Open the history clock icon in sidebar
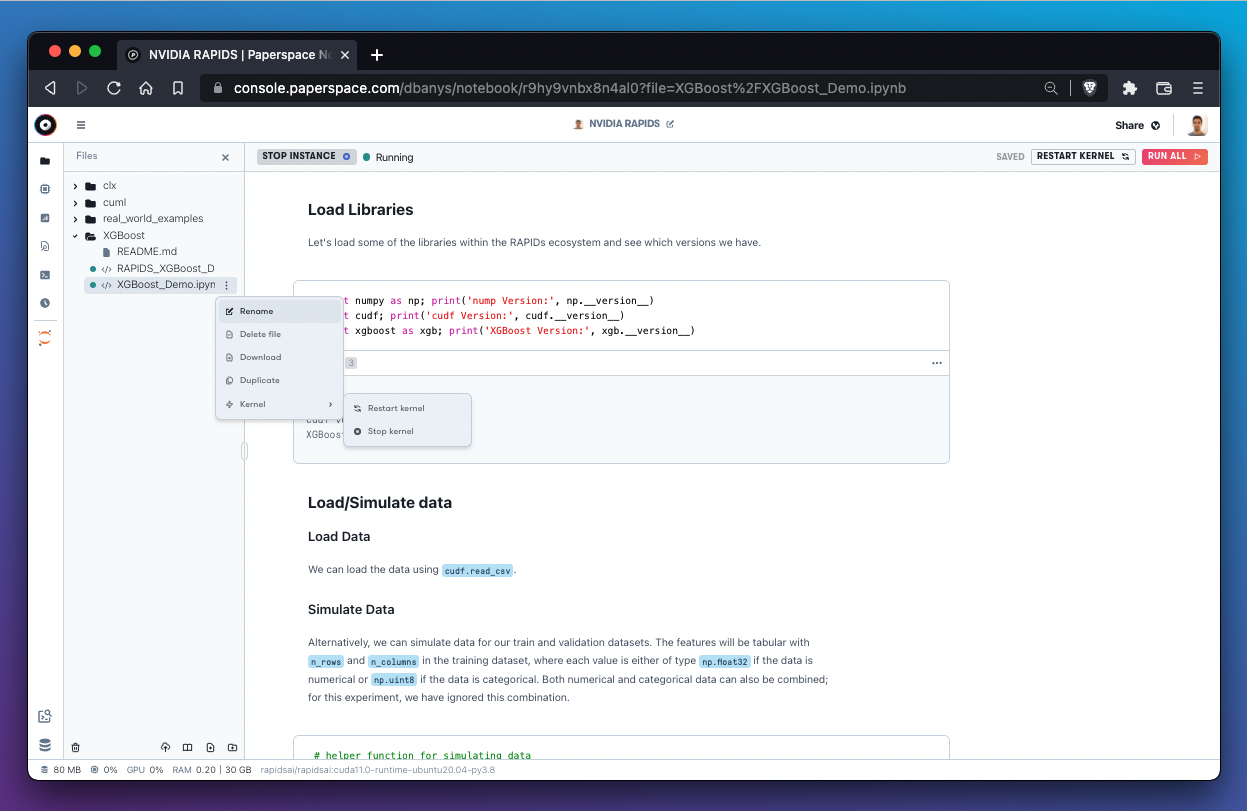This screenshot has height=811, width=1247. point(44,302)
